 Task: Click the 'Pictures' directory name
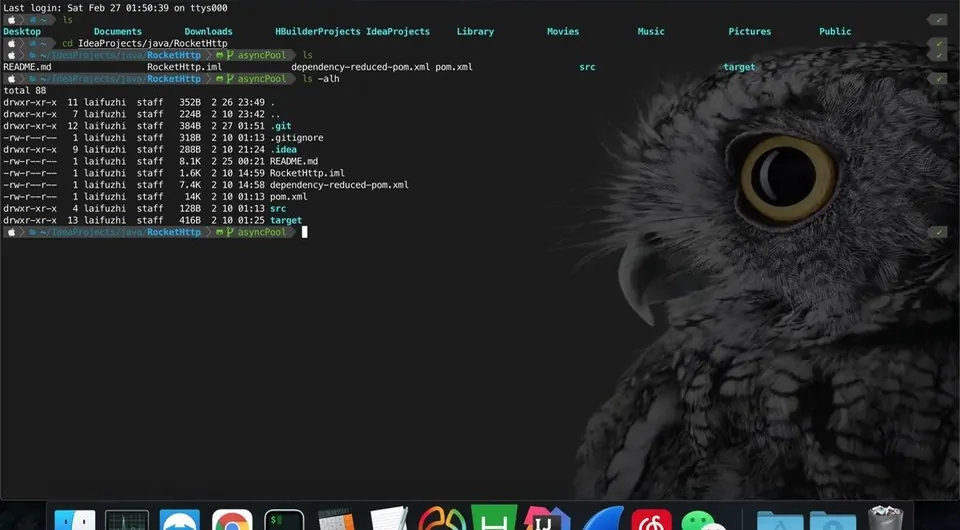point(749,31)
